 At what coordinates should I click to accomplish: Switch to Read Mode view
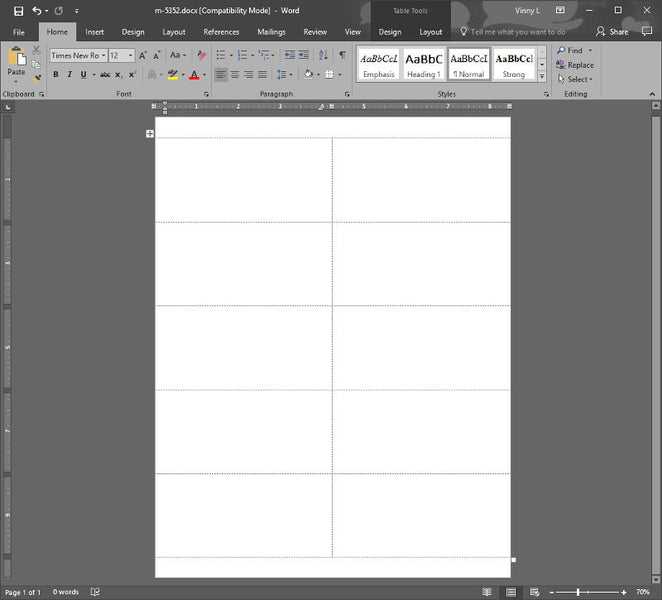tap(487, 592)
